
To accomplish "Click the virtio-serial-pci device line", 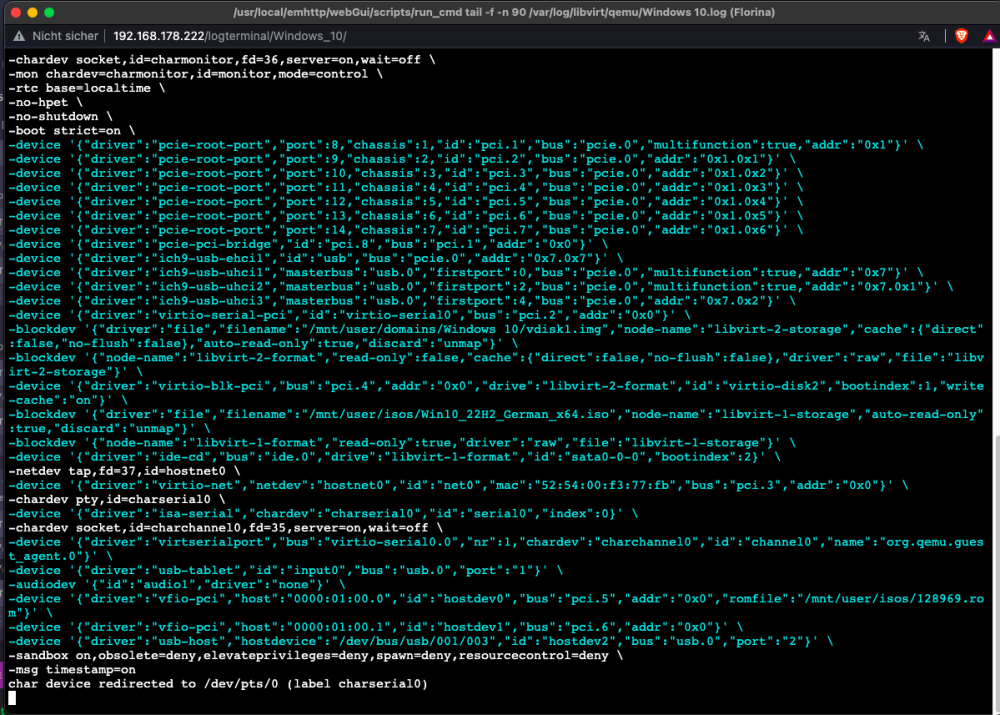I will (349, 315).
